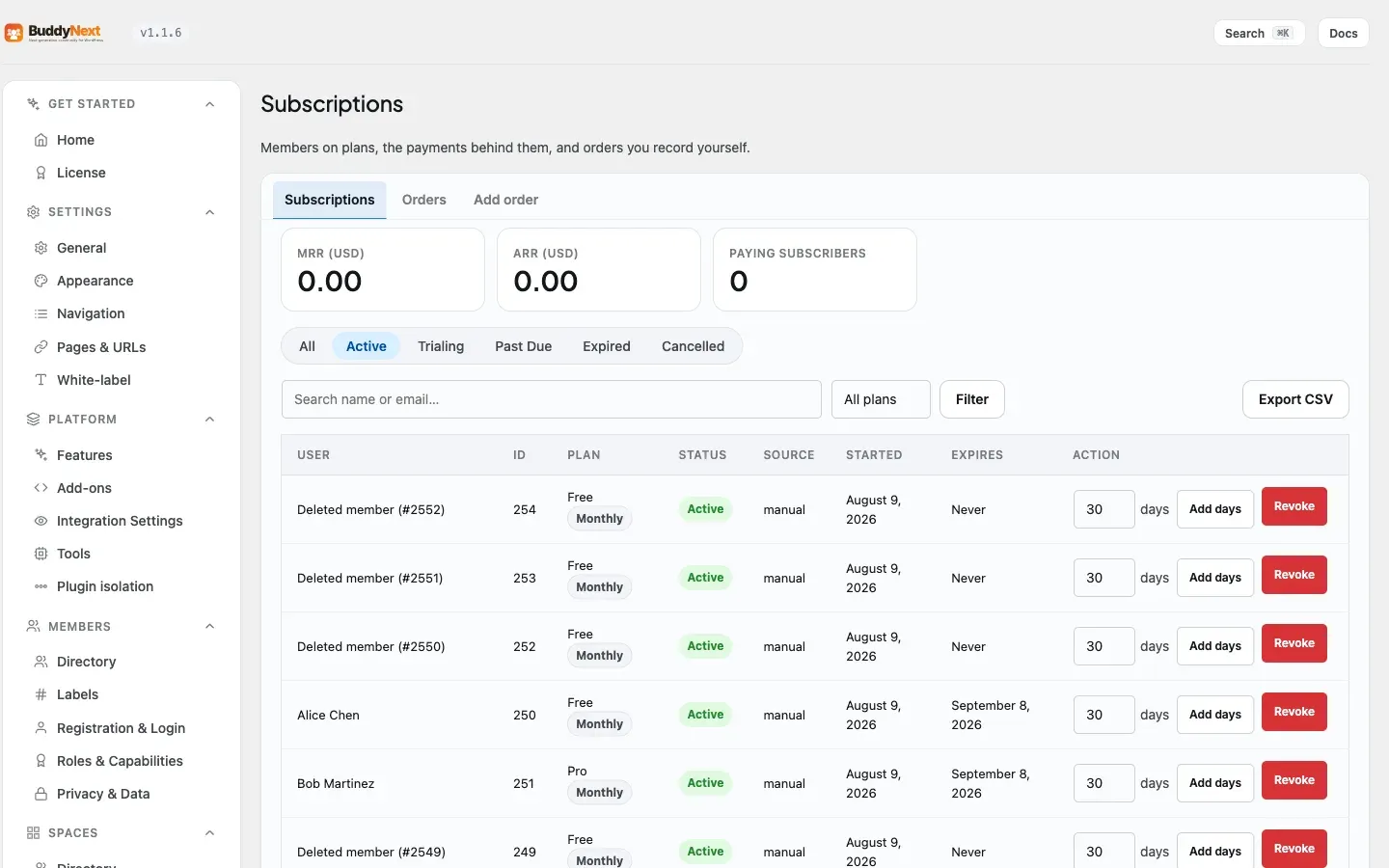This screenshot has width=1389, height=868.
Task: Click the Settings section gear icon
Action: point(33,212)
